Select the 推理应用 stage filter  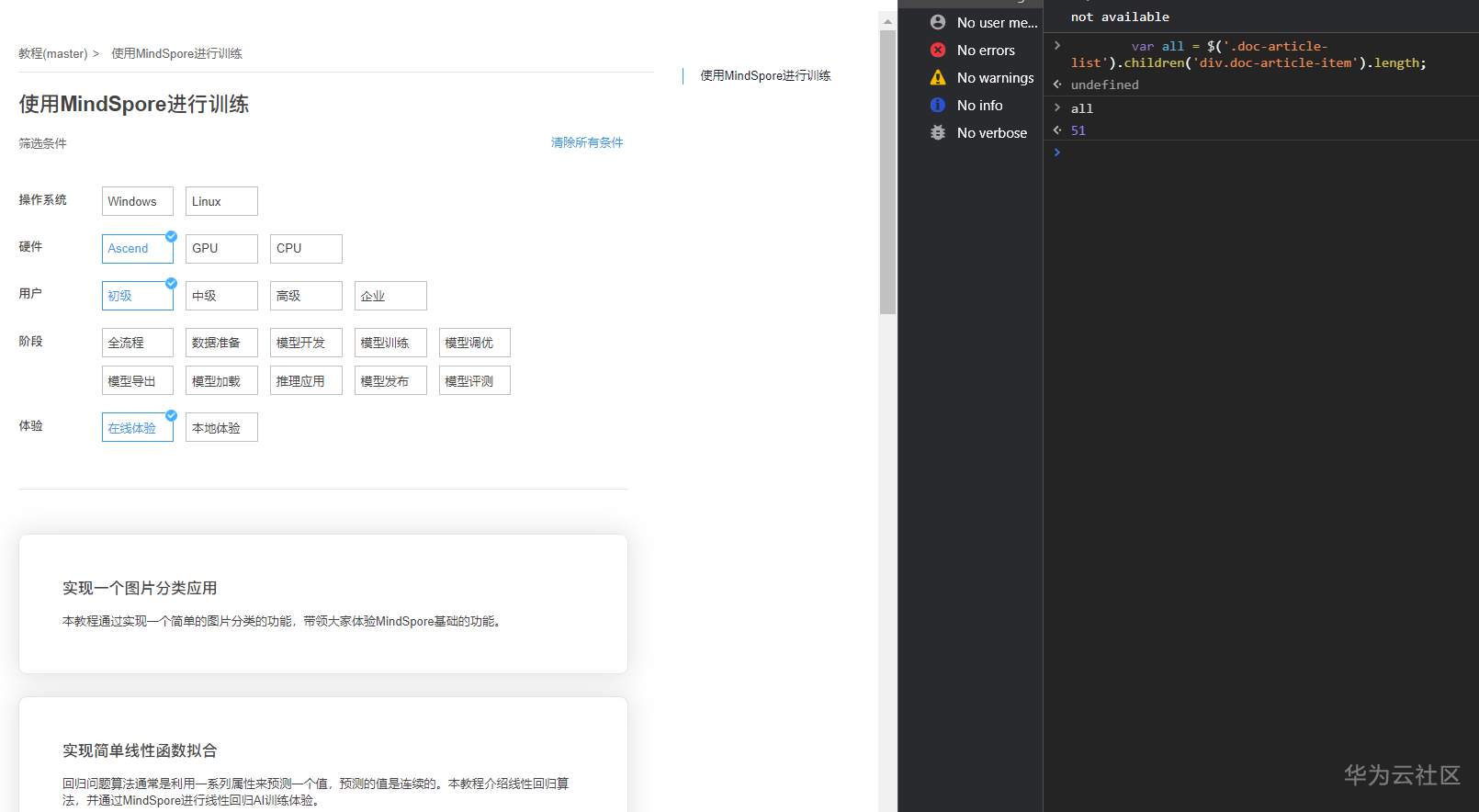pyautogui.click(x=306, y=380)
